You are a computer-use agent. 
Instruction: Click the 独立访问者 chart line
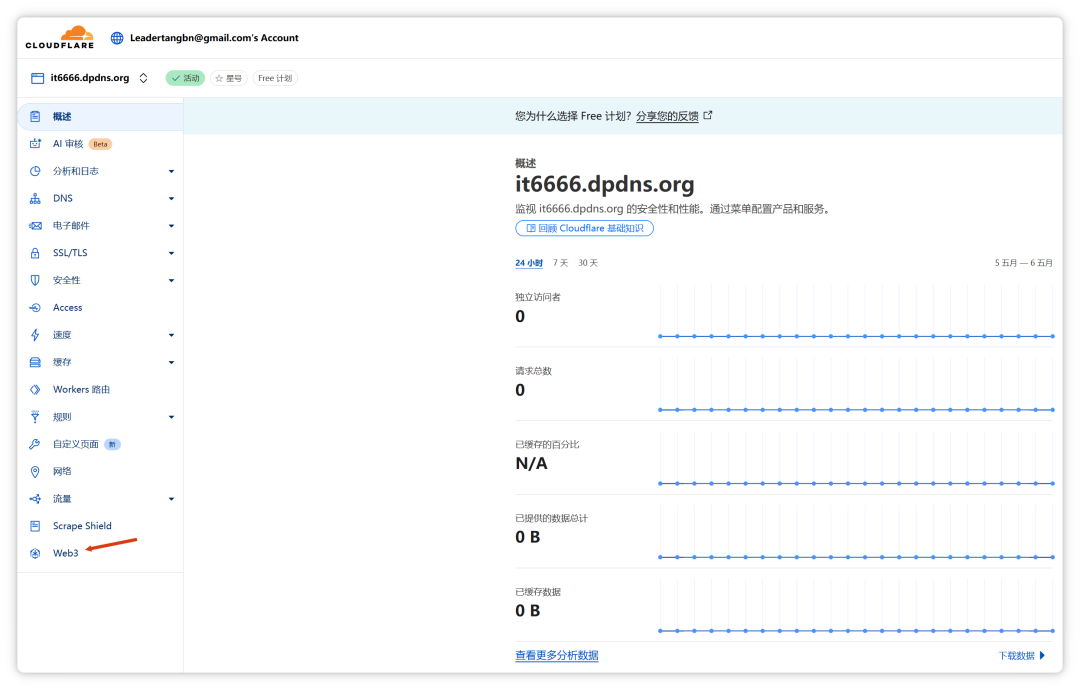click(856, 336)
